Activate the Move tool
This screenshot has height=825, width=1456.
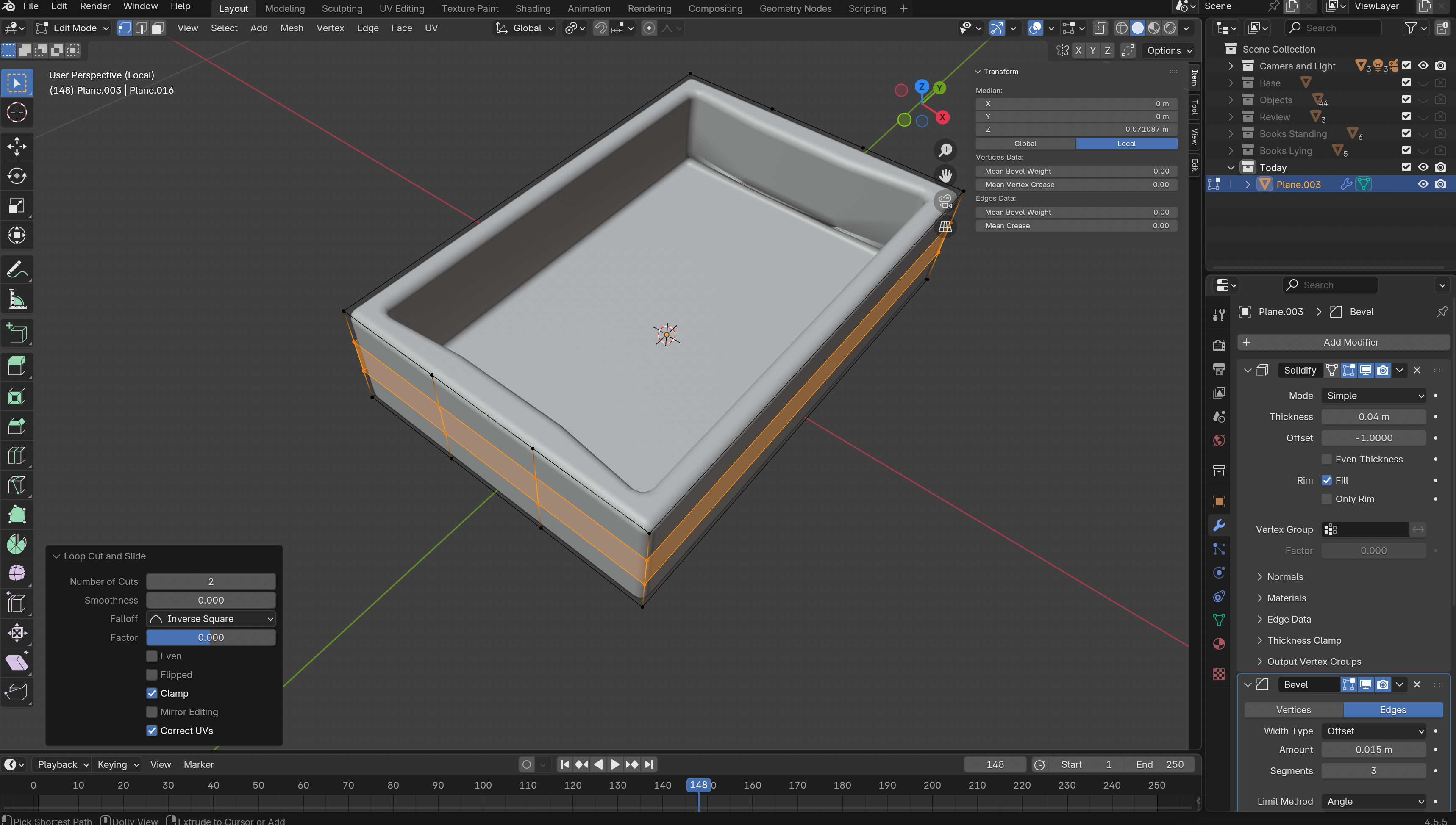[x=17, y=147]
